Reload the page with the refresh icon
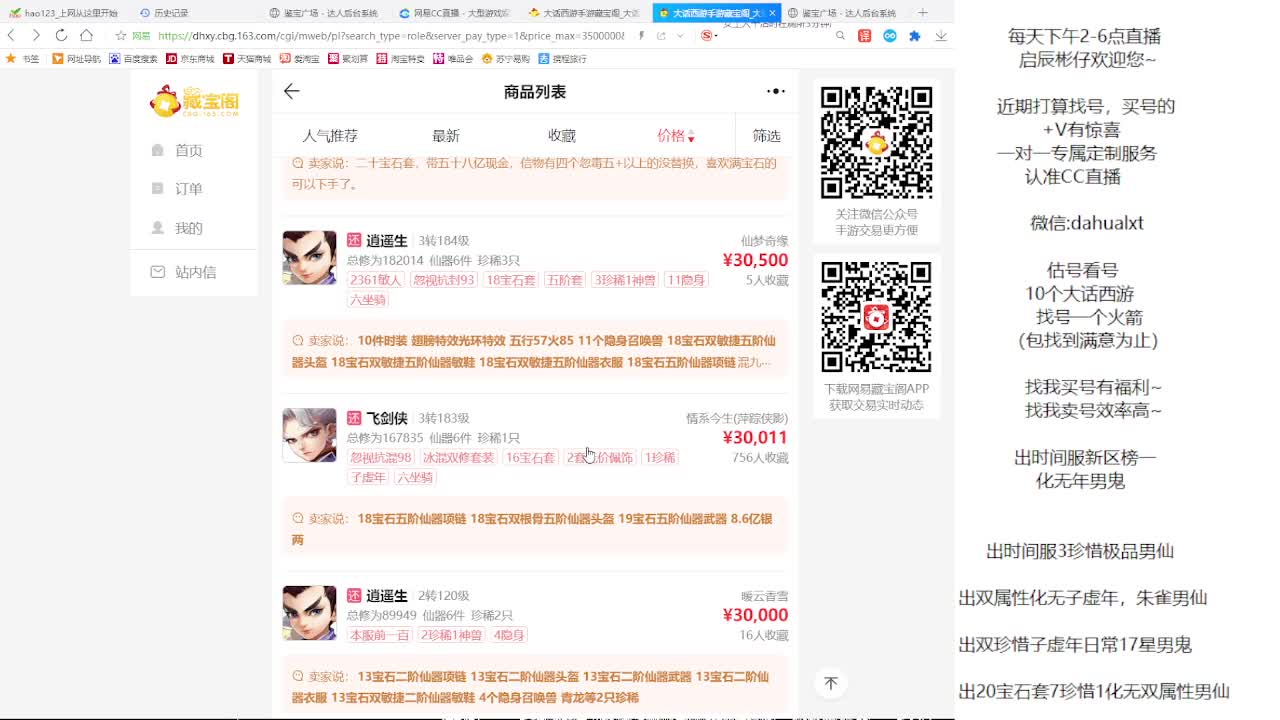The height and width of the screenshot is (720, 1280). pos(61,35)
